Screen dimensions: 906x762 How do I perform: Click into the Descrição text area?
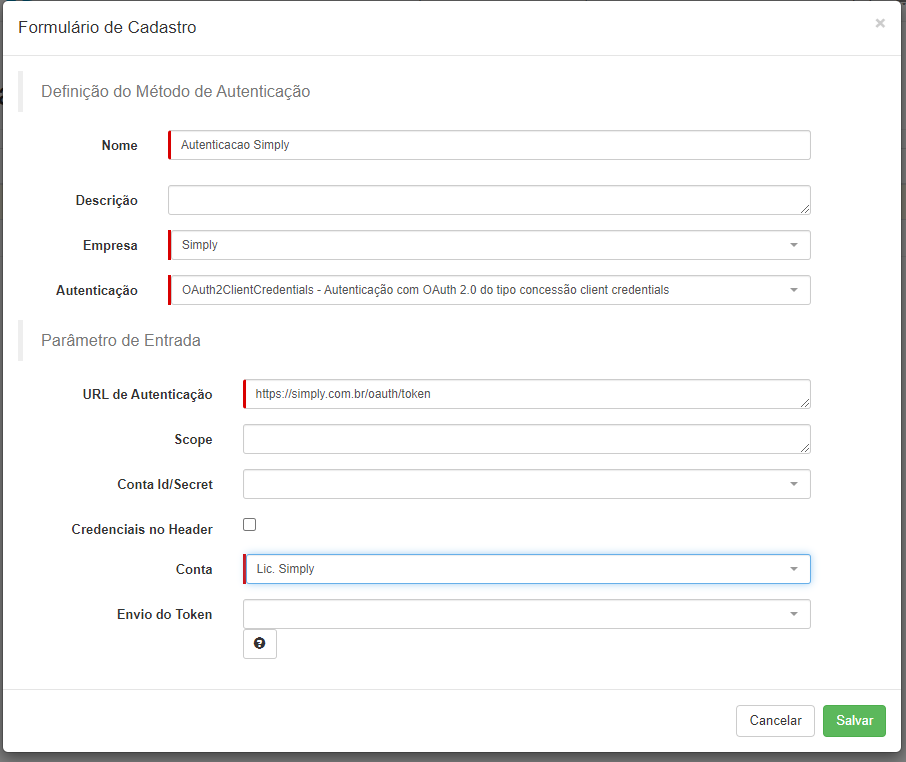point(489,200)
